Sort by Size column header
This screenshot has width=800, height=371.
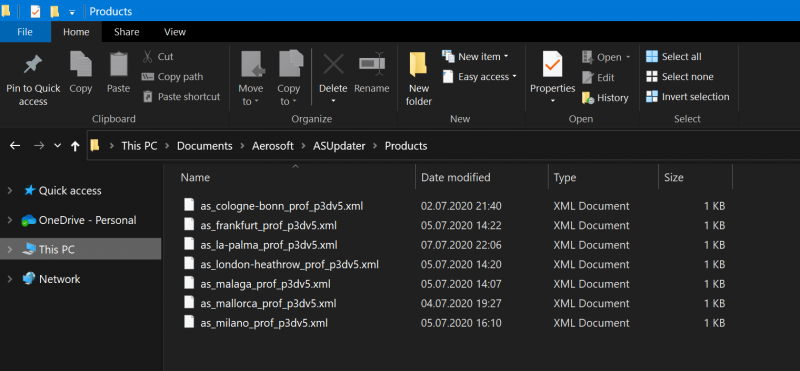tap(673, 178)
